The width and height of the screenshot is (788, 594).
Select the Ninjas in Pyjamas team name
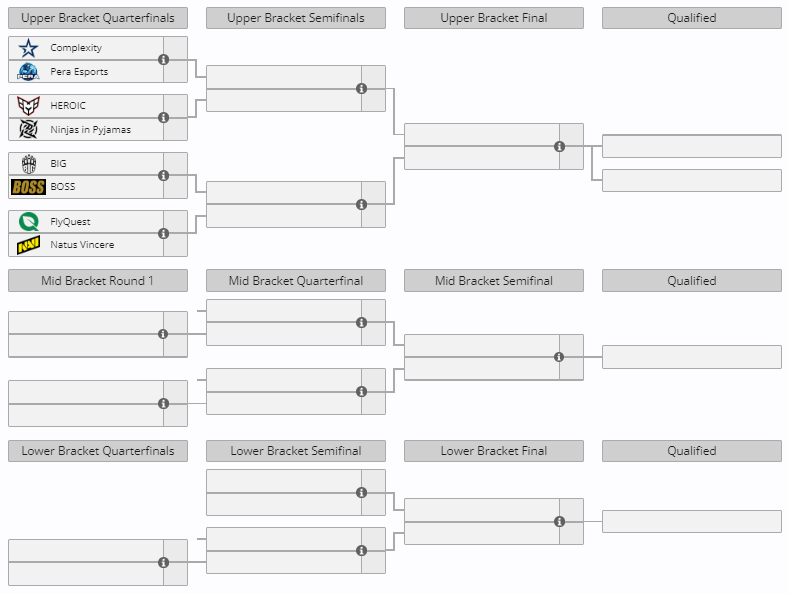[x=90, y=130]
